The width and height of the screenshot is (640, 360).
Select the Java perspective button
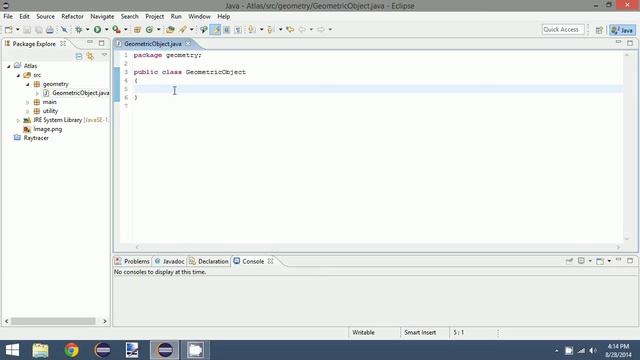coord(622,30)
